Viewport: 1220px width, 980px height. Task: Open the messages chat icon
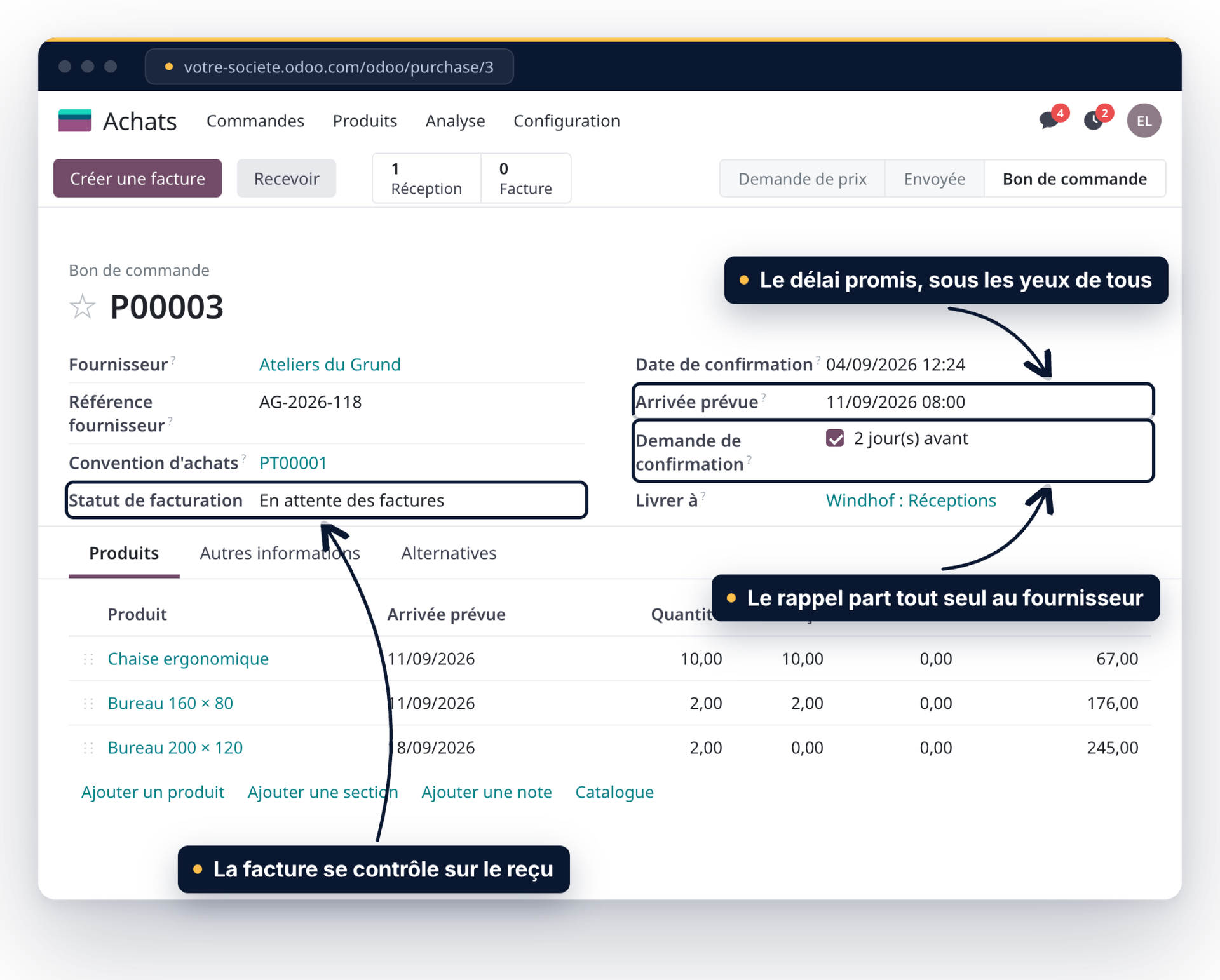click(1049, 120)
